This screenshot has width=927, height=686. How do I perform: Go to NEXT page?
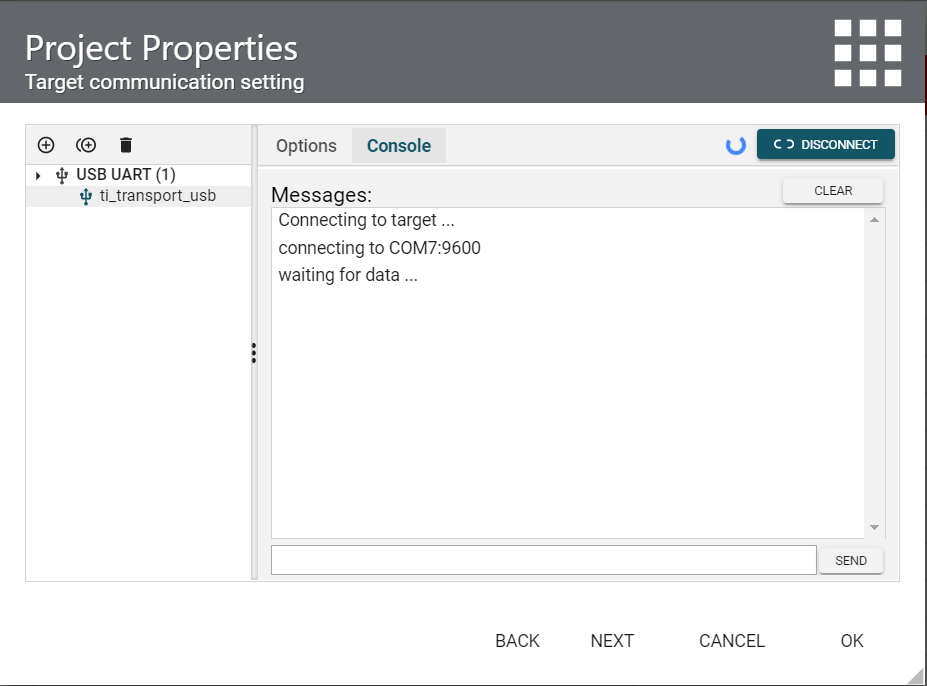click(612, 641)
